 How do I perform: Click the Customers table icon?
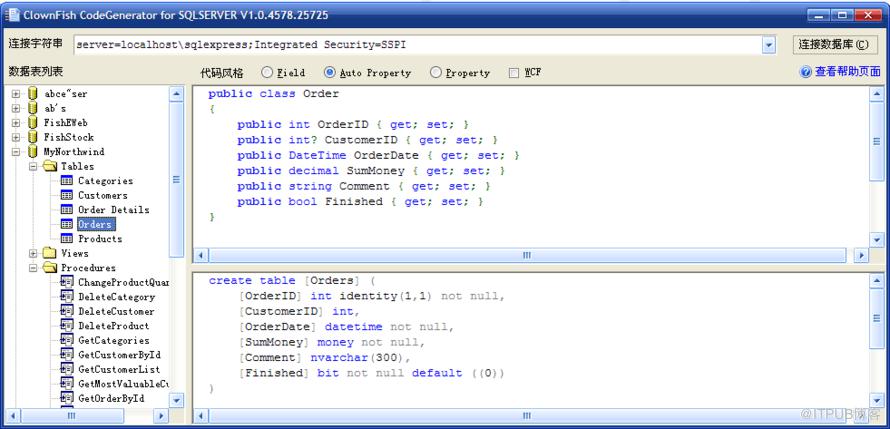coord(66,195)
